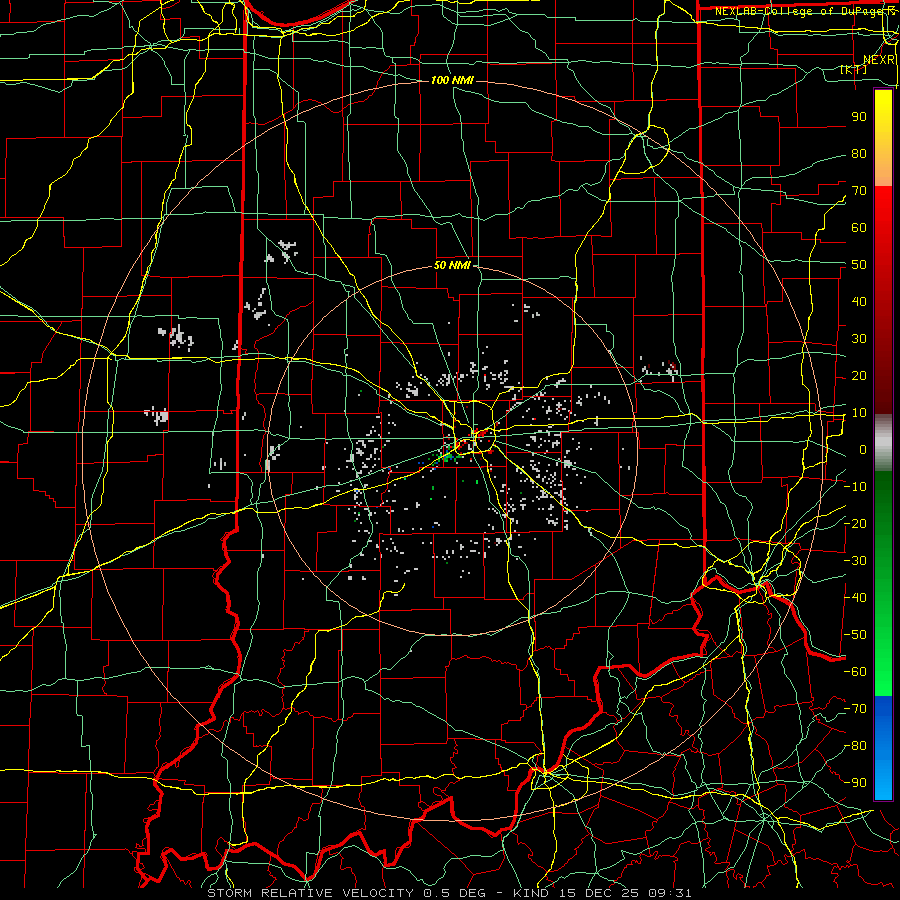This screenshot has height=900, width=900.
Task: Click the "0" scale label
Action: 863,449
